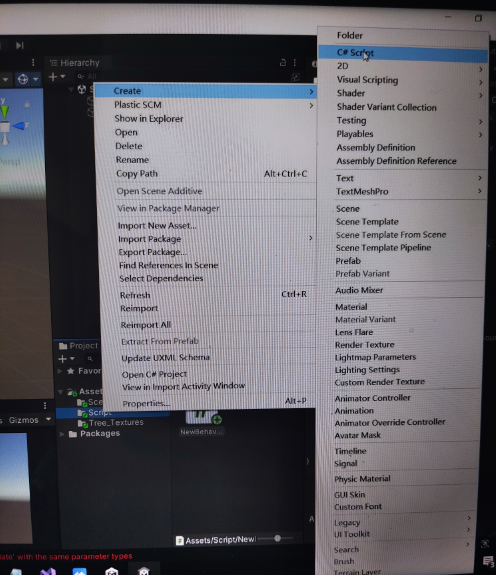Click the scene gizmo green Y axis cone
Image resolution: width=496 pixels, height=575 pixels.
[x=4, y=112]
